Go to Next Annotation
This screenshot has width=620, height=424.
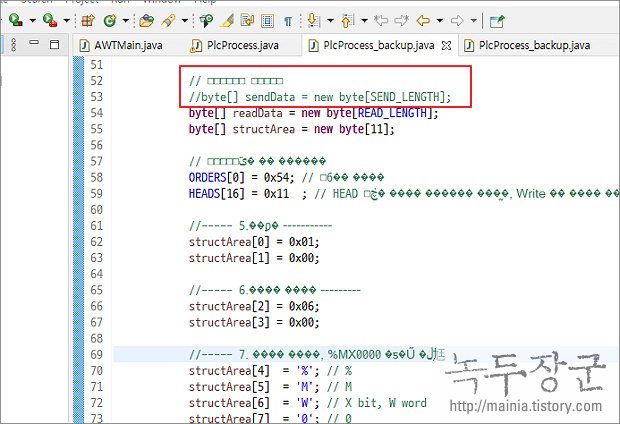tap(314, 20)
